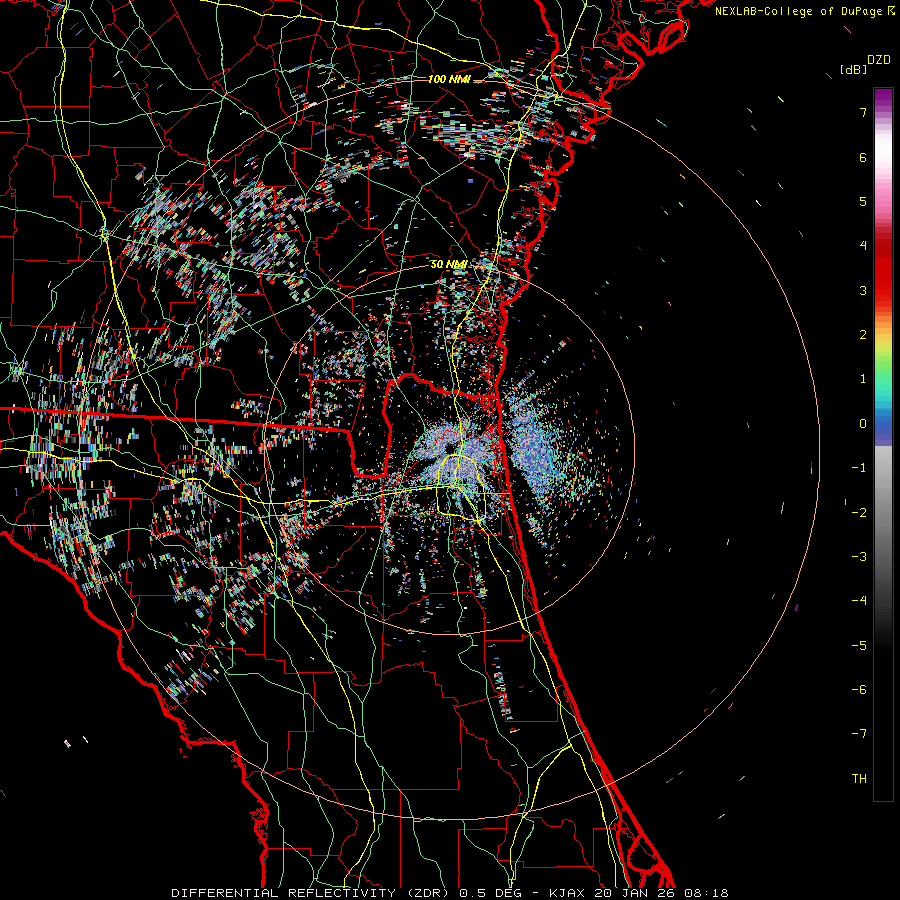Select the -4 dB scale label
The height and width of the screenshot is (900, 900).
point(859,601)
